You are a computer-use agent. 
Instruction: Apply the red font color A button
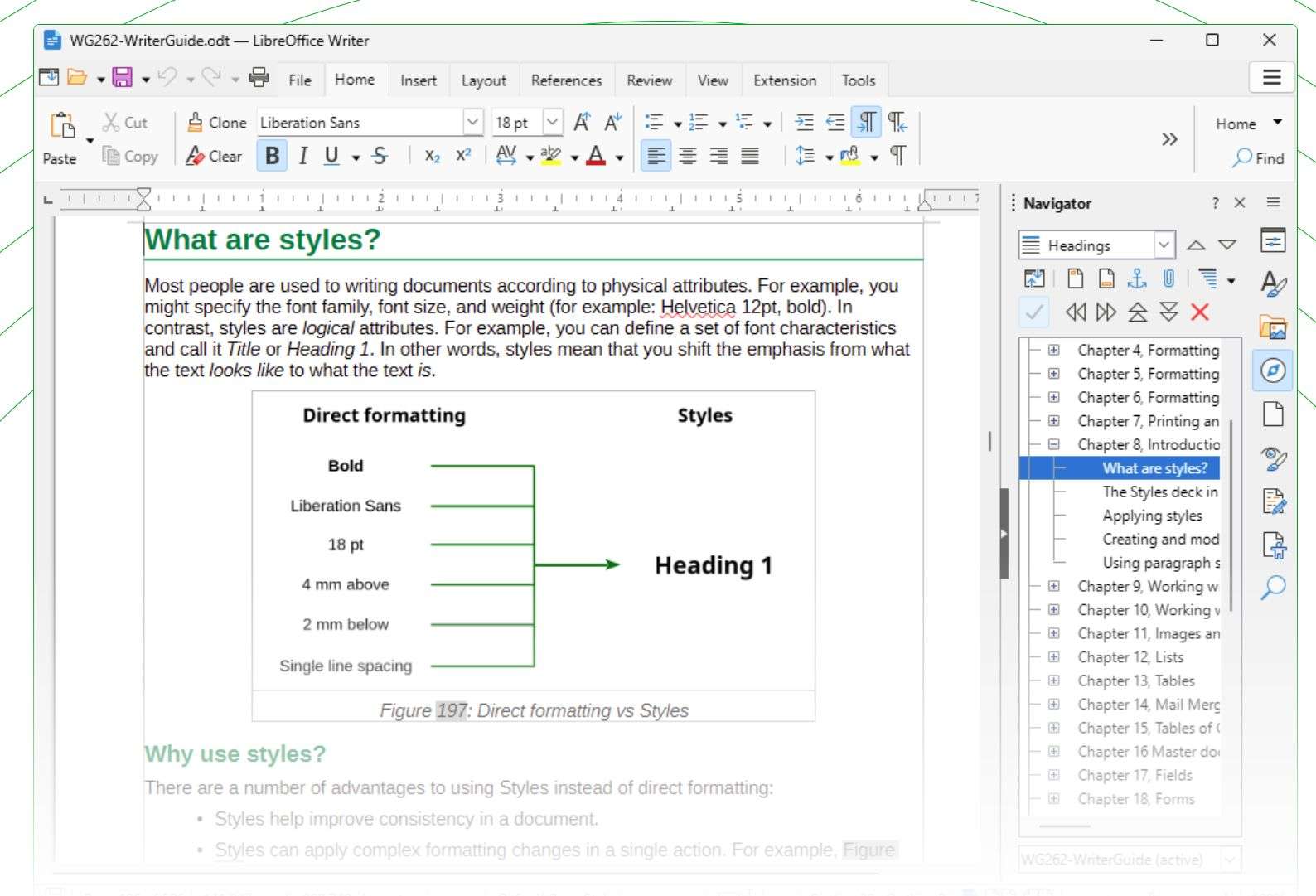tap(595, 156)
